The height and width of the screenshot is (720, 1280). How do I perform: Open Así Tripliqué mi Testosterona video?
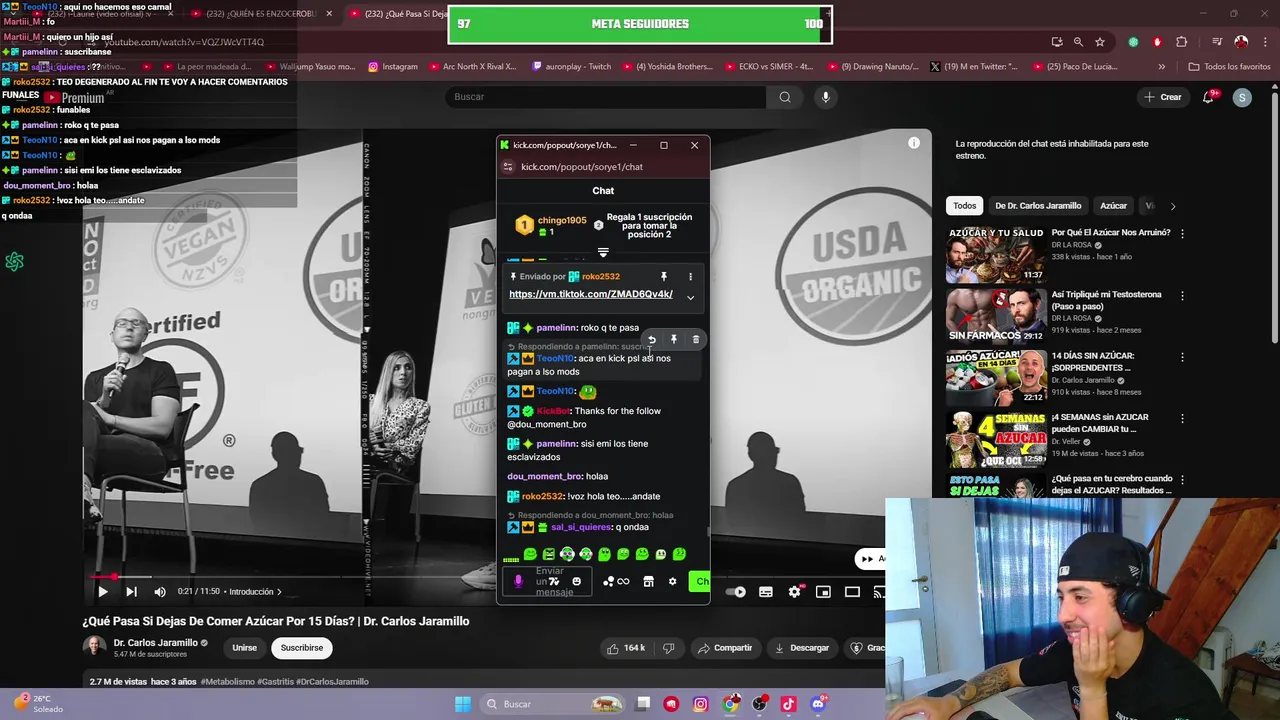(x=1106, y=300)
